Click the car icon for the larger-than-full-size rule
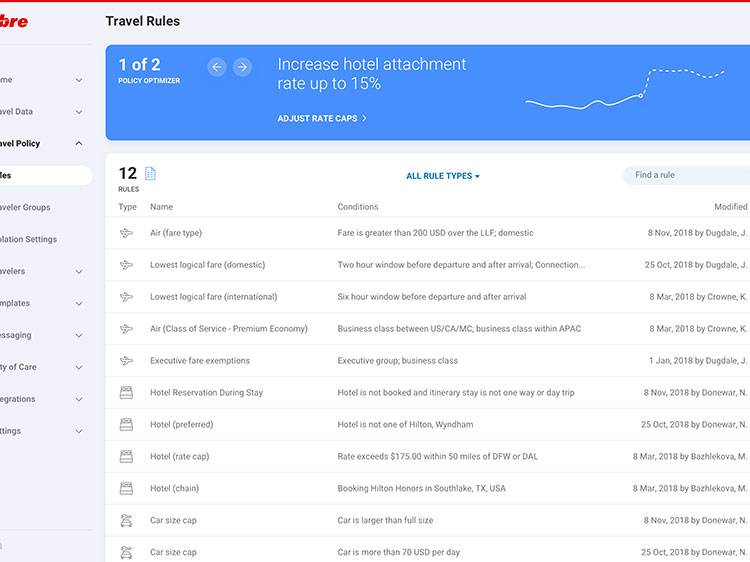Viewport: 750px width, 562px height. click(126, 521)
